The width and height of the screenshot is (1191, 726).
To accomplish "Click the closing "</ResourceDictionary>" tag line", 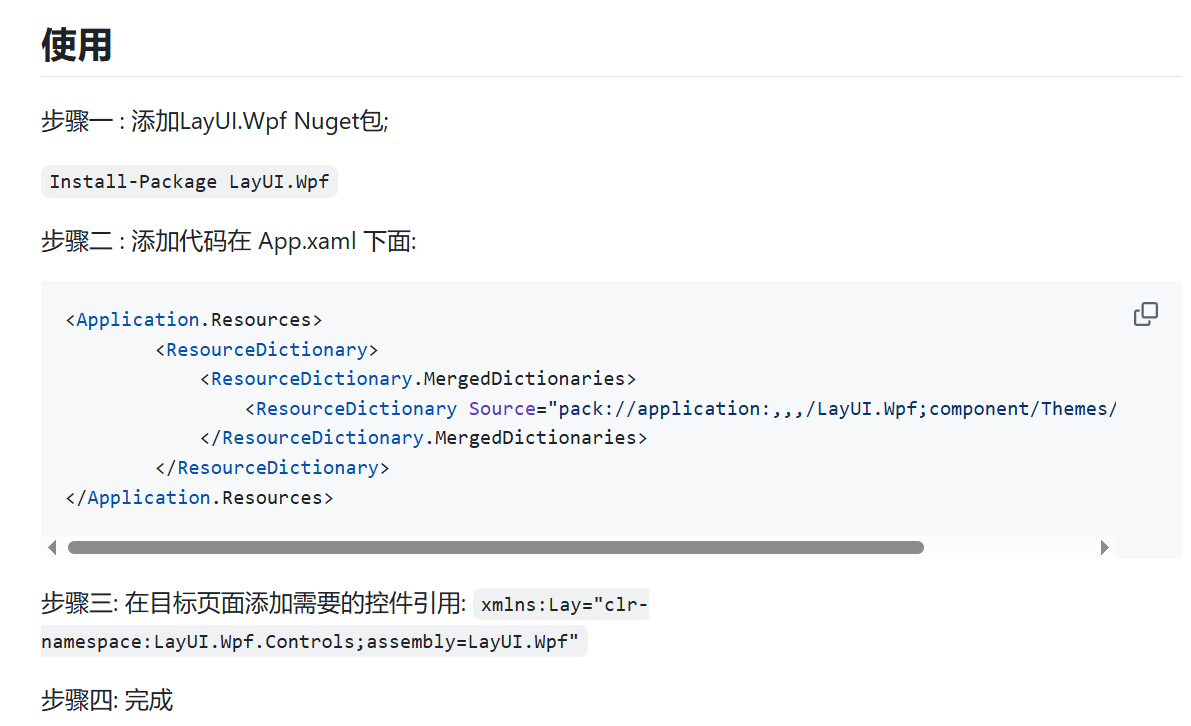I will coord(272,467).
